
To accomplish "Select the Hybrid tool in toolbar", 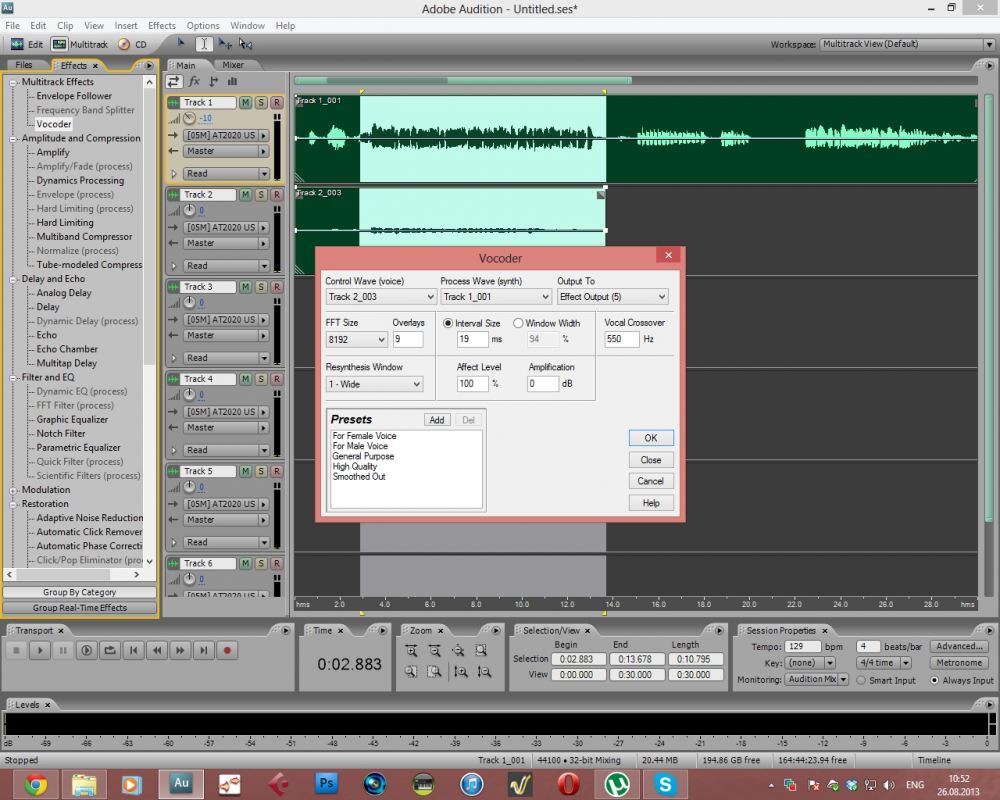I will pos(182,43).
